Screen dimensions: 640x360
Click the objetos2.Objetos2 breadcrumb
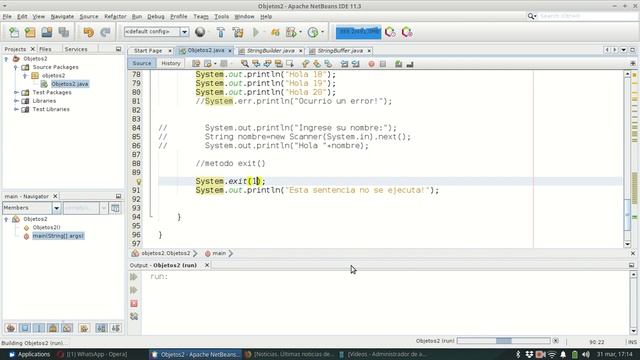166,253
